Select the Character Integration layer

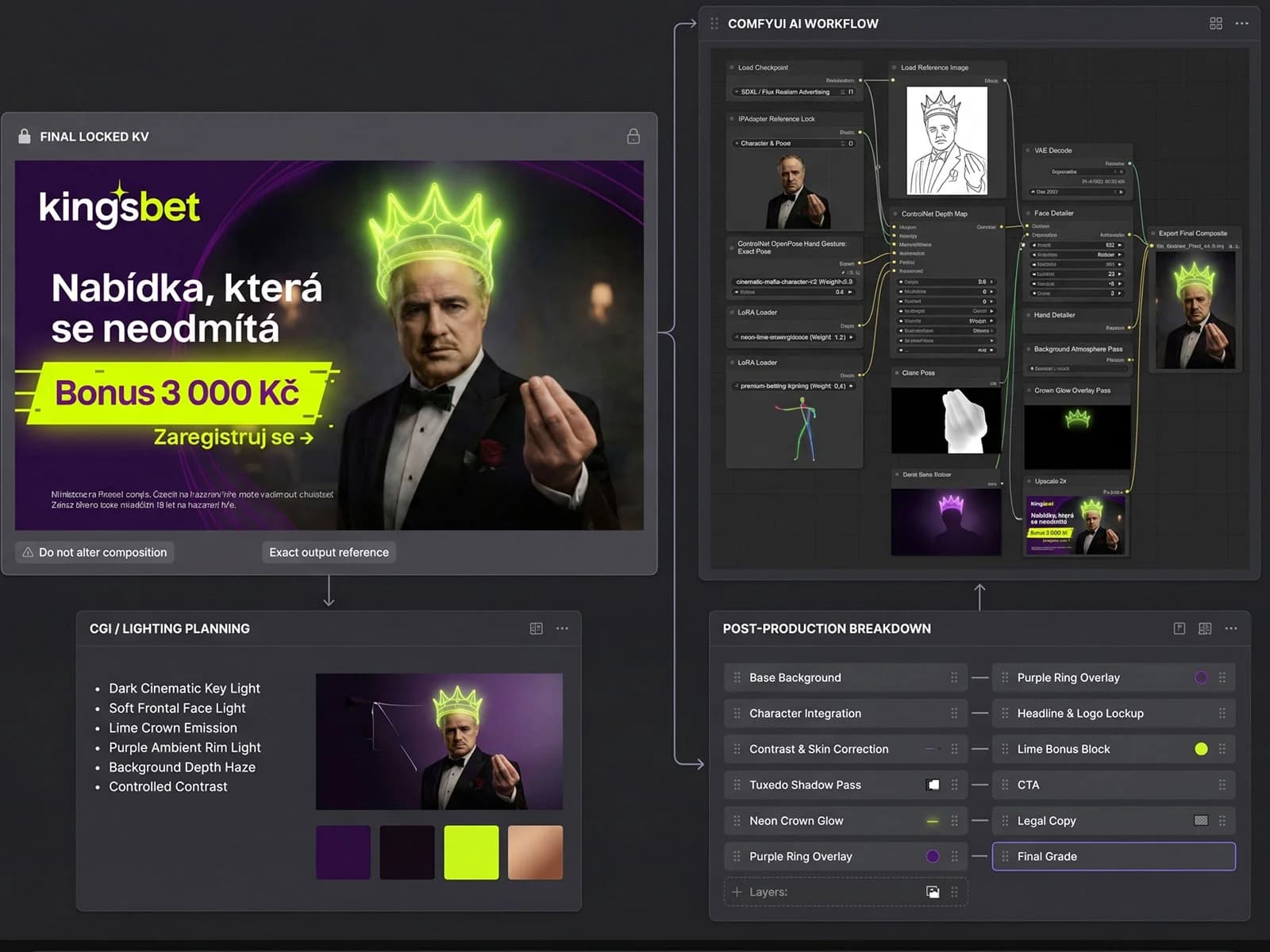pyautogui.click(x=845, y=713)
